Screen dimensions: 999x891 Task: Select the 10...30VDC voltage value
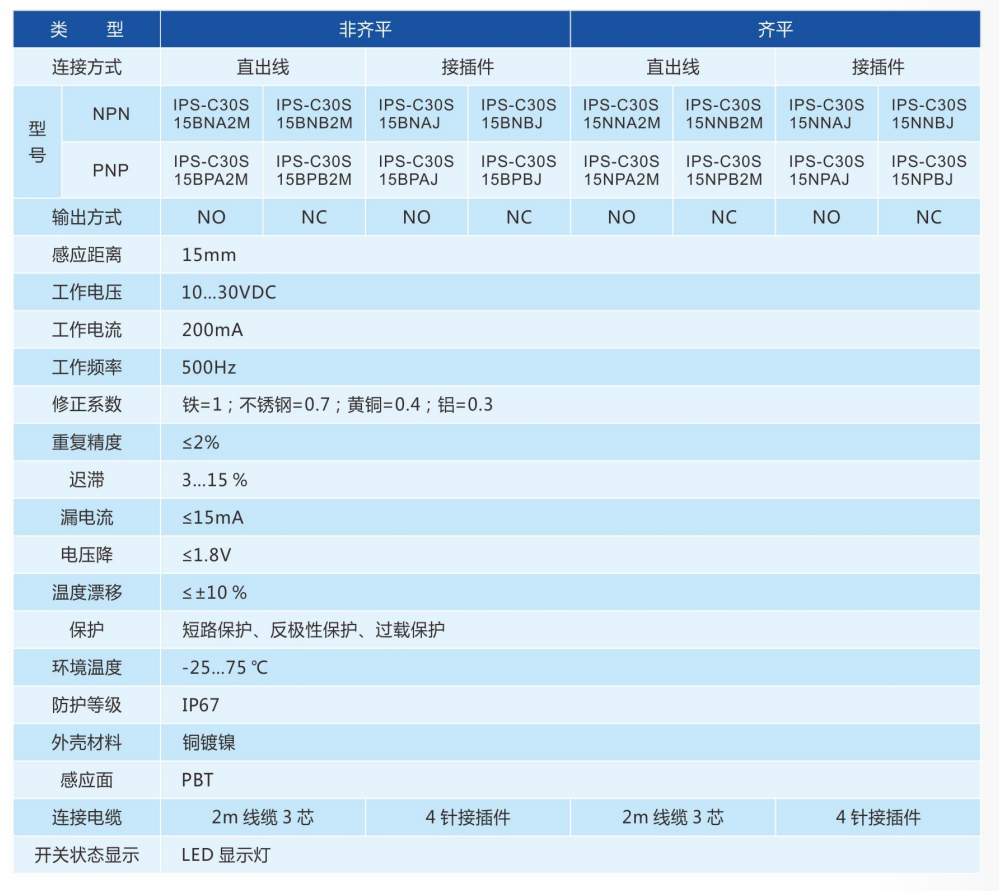[229, 292]
